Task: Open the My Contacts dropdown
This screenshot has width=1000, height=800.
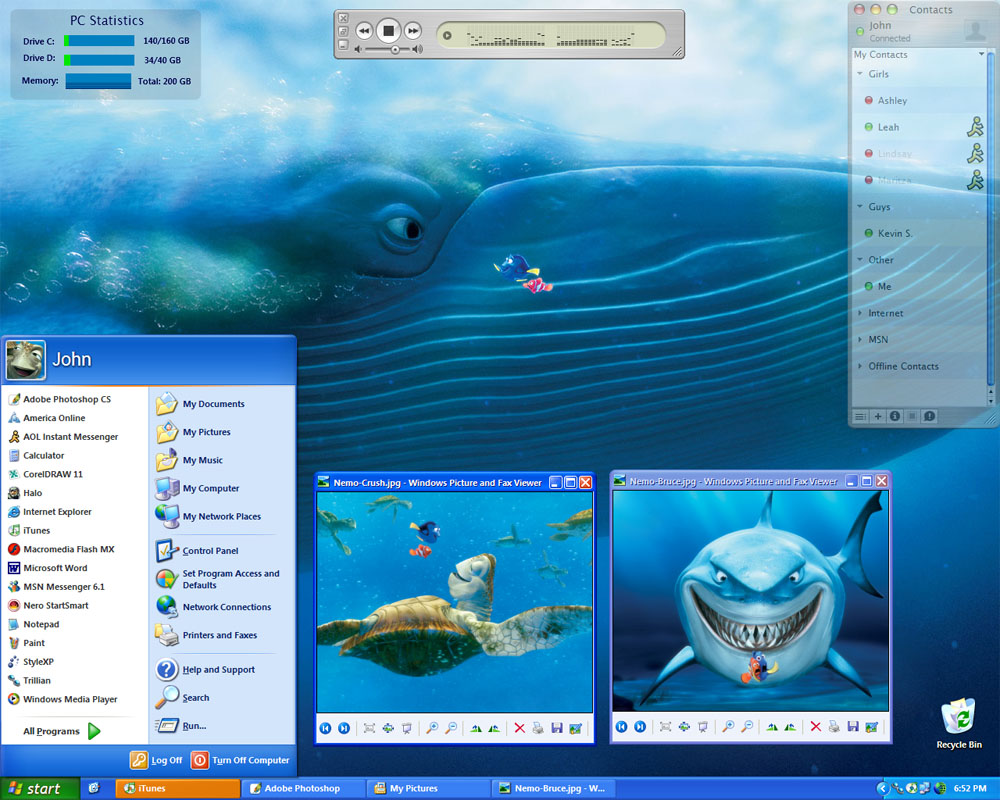Action: (981, 55)
